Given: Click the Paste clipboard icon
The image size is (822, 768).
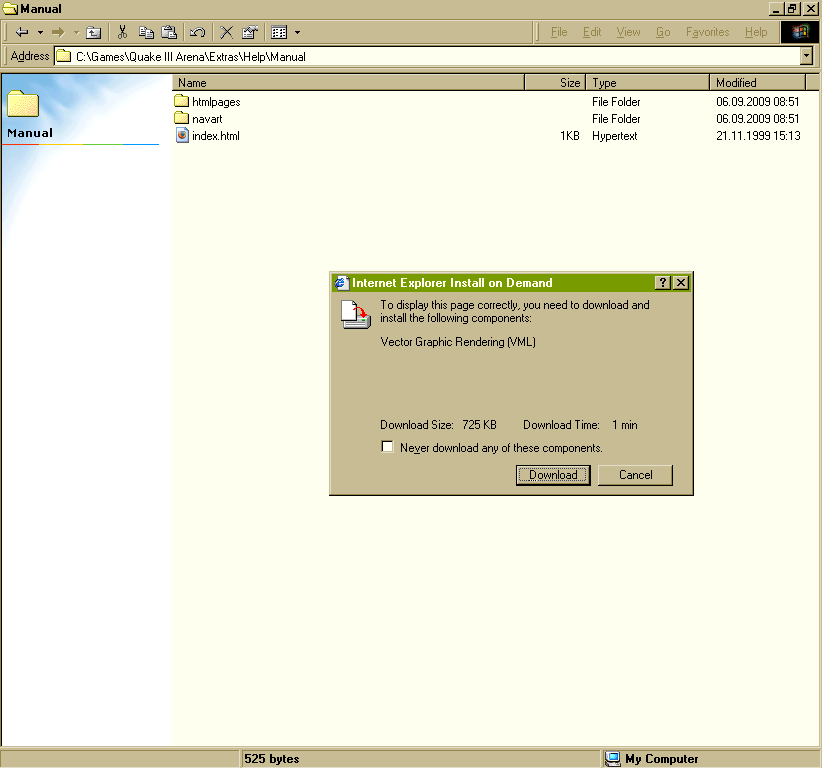Looking at the screenshot, I should pos(169,32).
